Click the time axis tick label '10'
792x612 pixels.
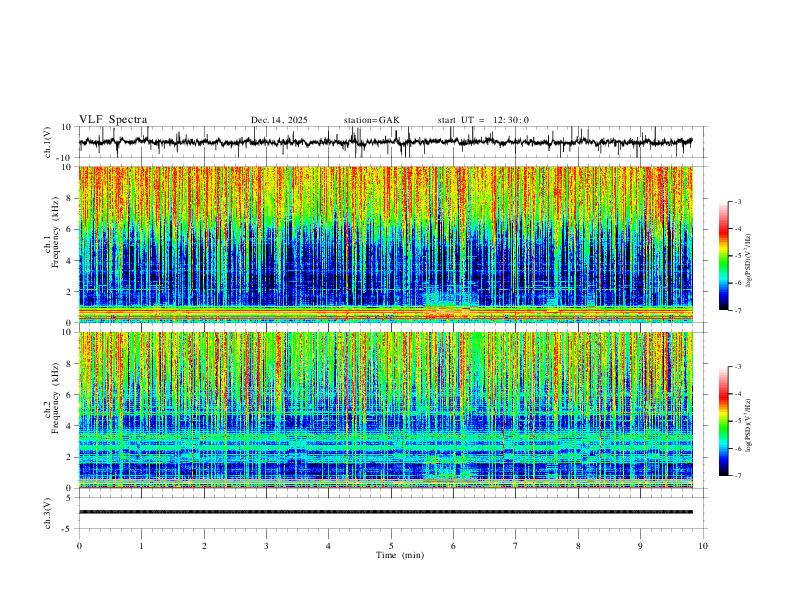(x=703, y=546)
